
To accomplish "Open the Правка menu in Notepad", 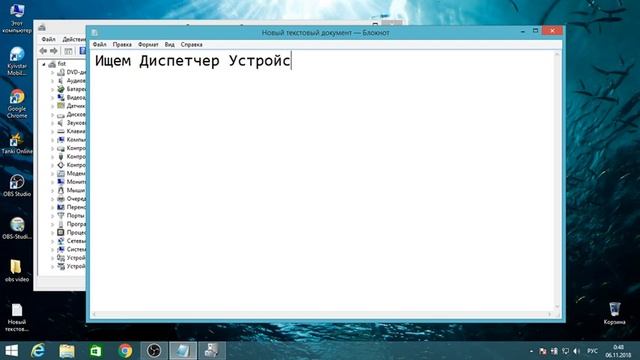I will [122, 44].
